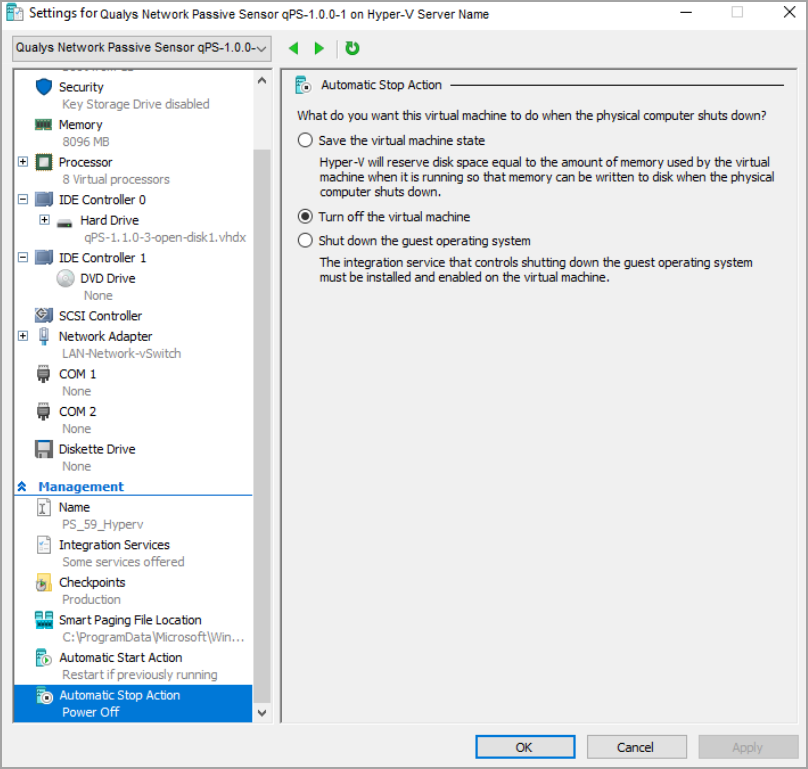Image resolution: width=808 pixels, height=769 pixels.
Task: Expand the Hard Drive tree node
Action: tap(44, 220)
